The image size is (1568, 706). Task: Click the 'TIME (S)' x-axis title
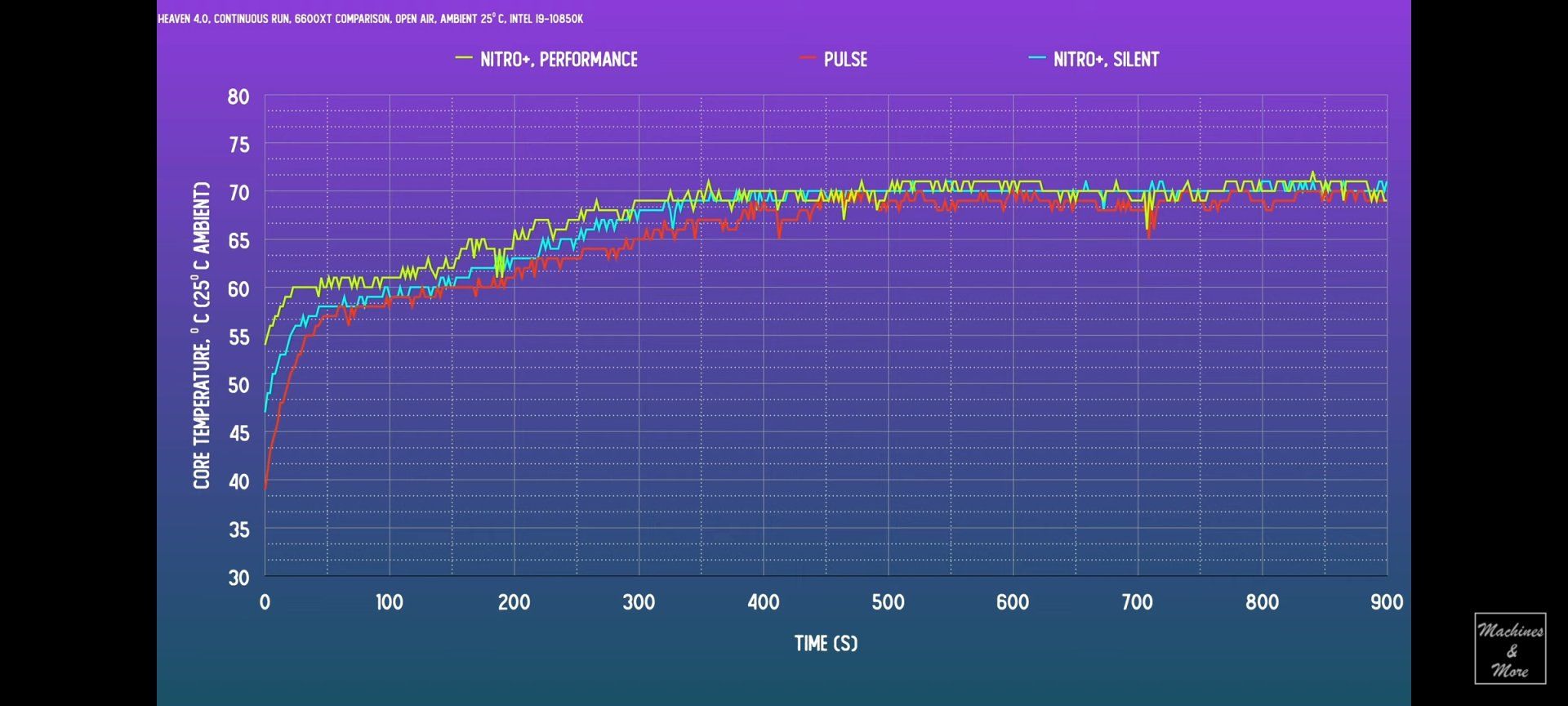(826, 643)
